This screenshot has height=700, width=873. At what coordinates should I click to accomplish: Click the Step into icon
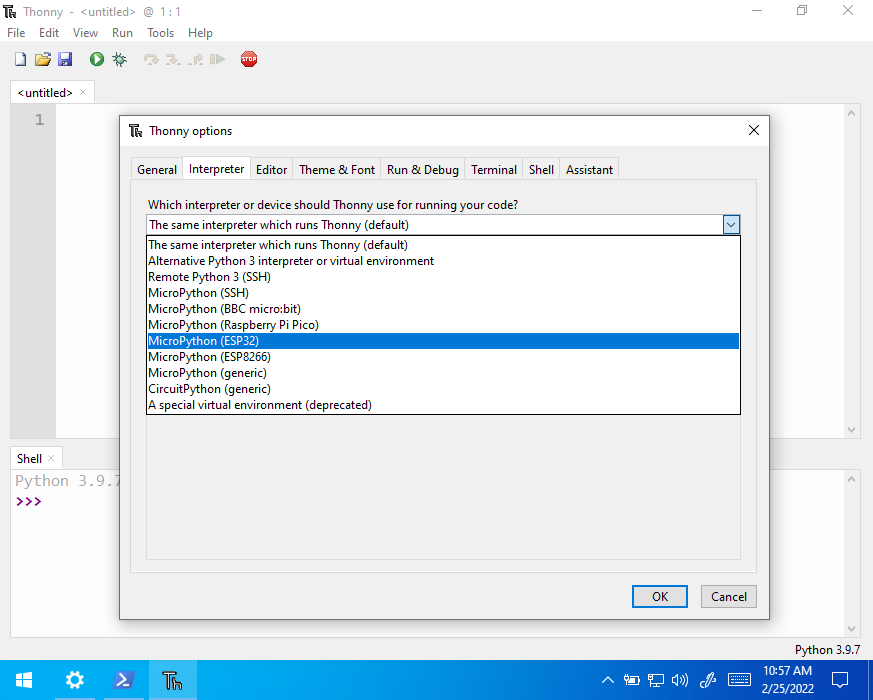click(173, 59)
